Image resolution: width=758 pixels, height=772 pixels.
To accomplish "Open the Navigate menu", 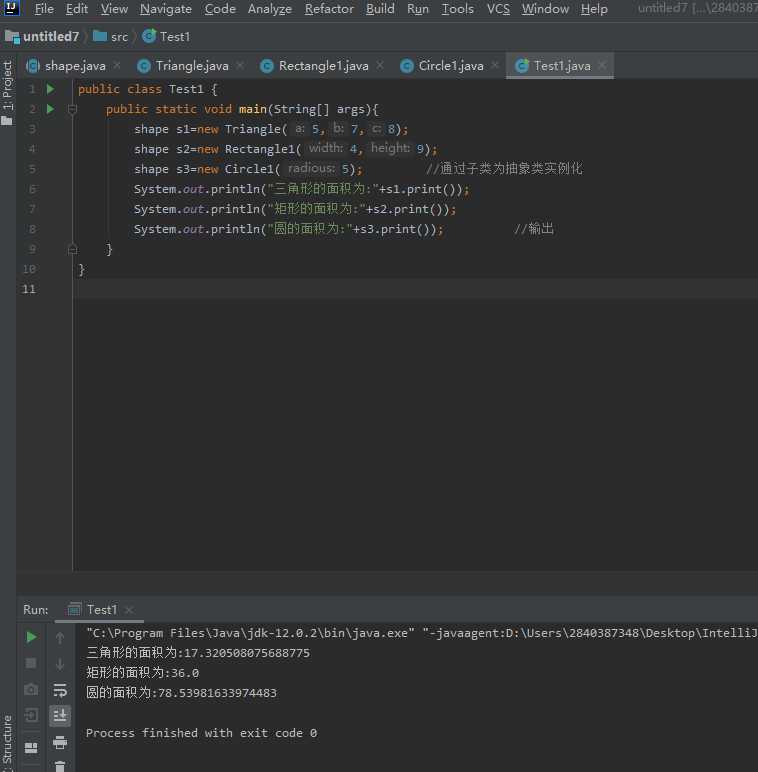I will 166,9.
